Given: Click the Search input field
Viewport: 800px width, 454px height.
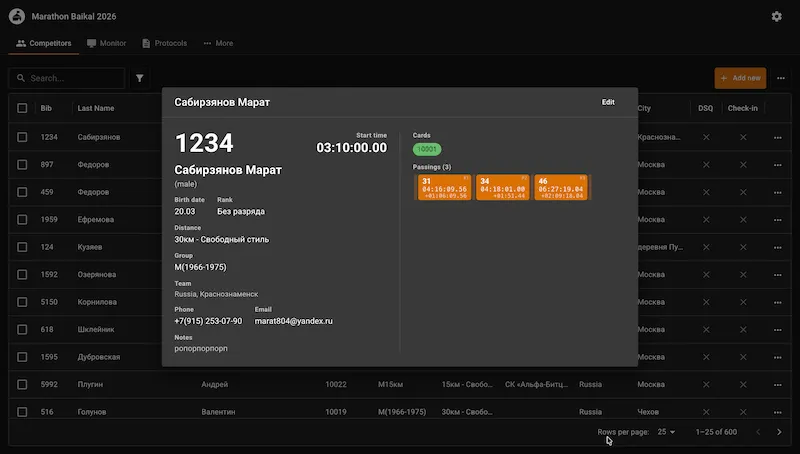Looking at the screenshot, I should [x=67, y=78].
